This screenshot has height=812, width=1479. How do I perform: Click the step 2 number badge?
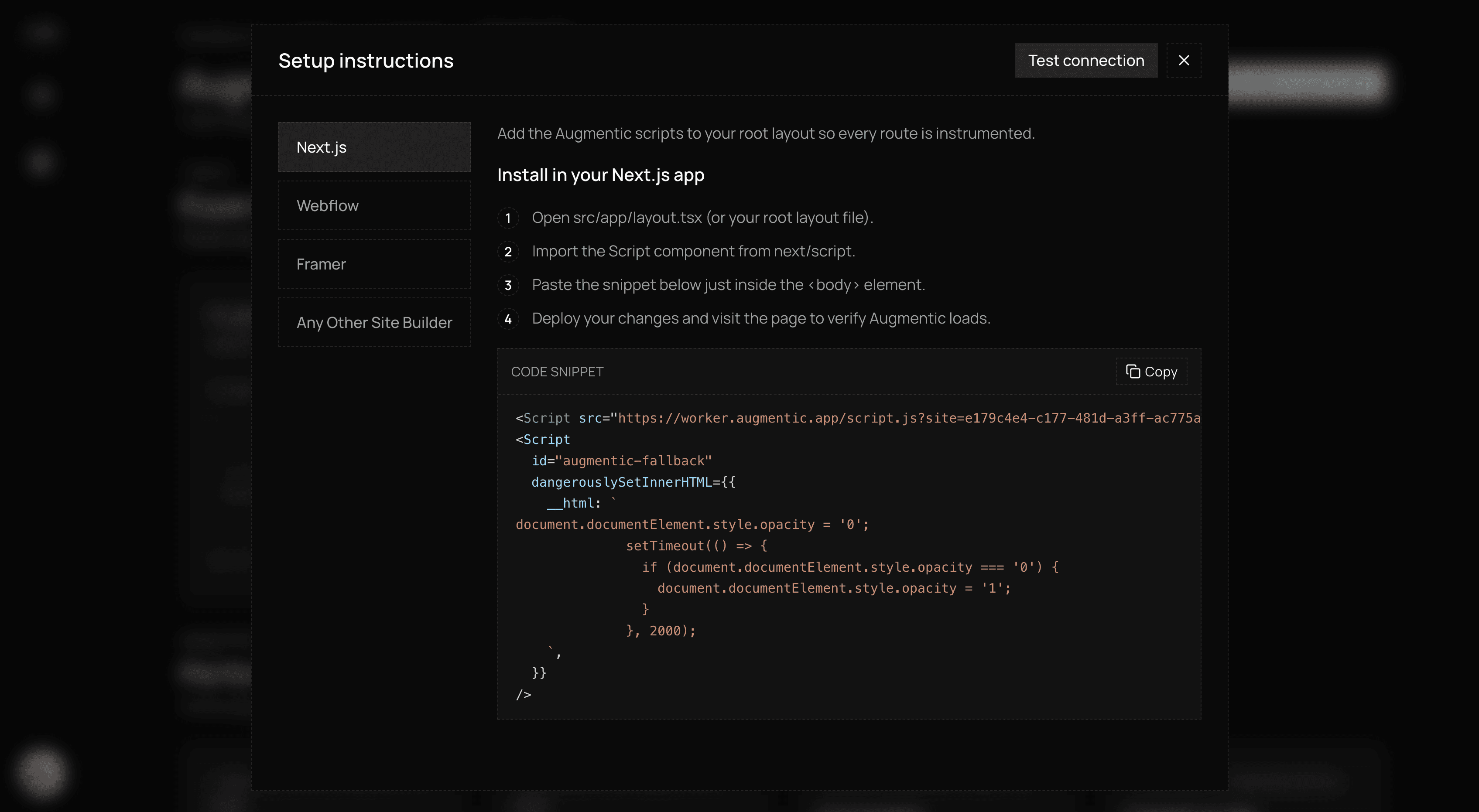pyautogui.click(x=507, y=251)
